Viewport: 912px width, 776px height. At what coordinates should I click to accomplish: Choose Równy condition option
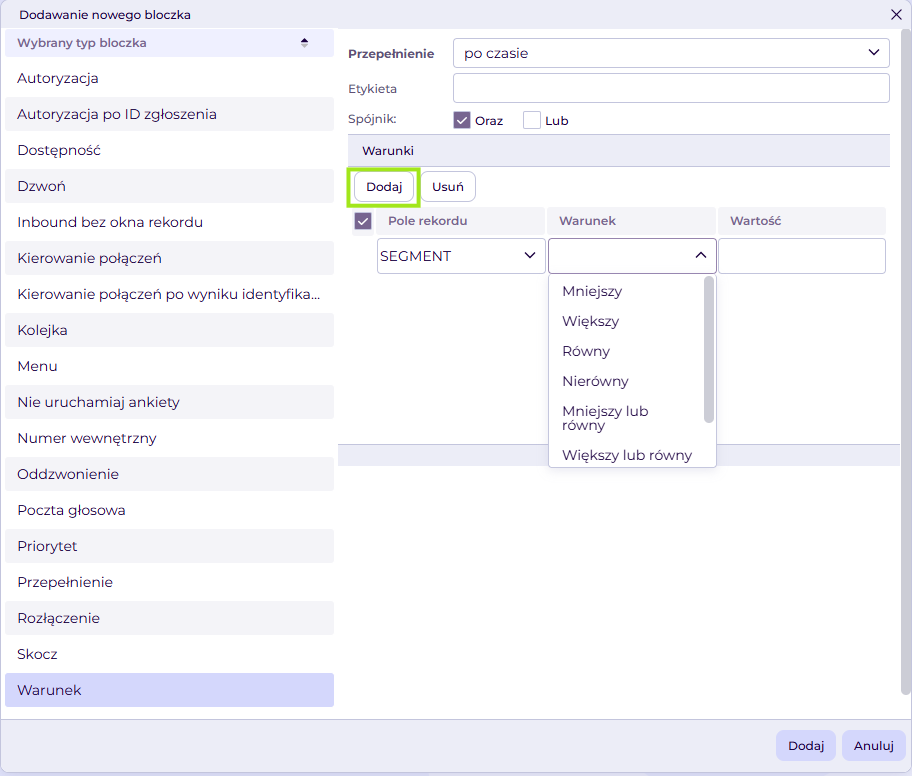[626, 351]
